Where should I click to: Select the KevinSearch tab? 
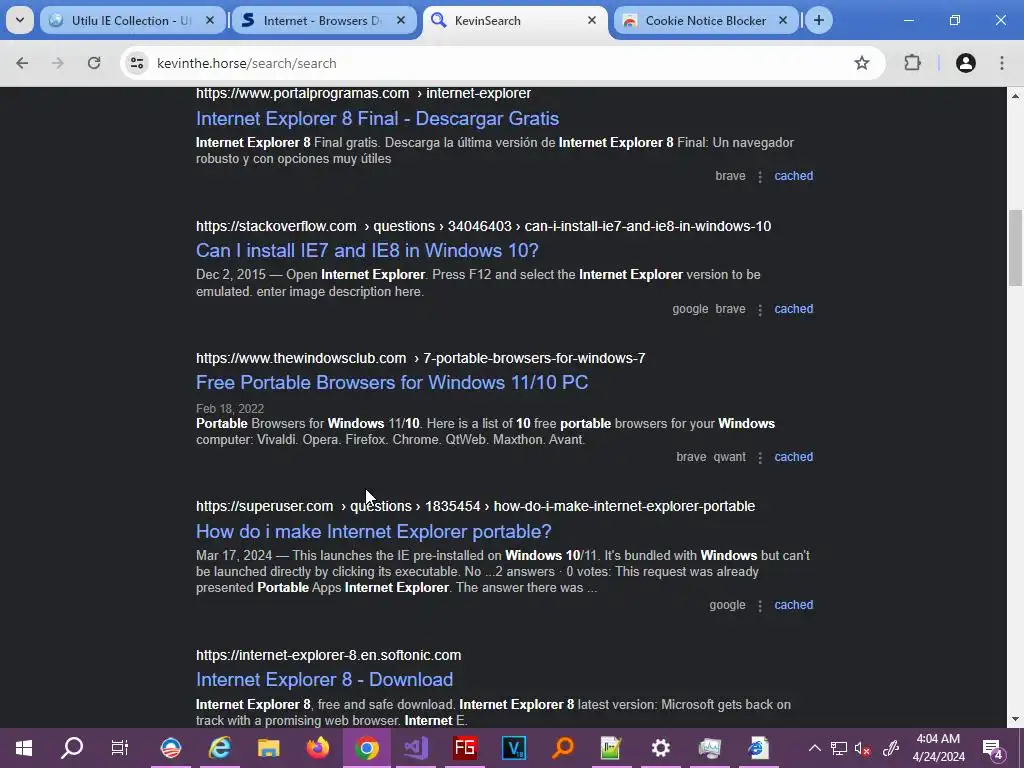coord(515,20)
